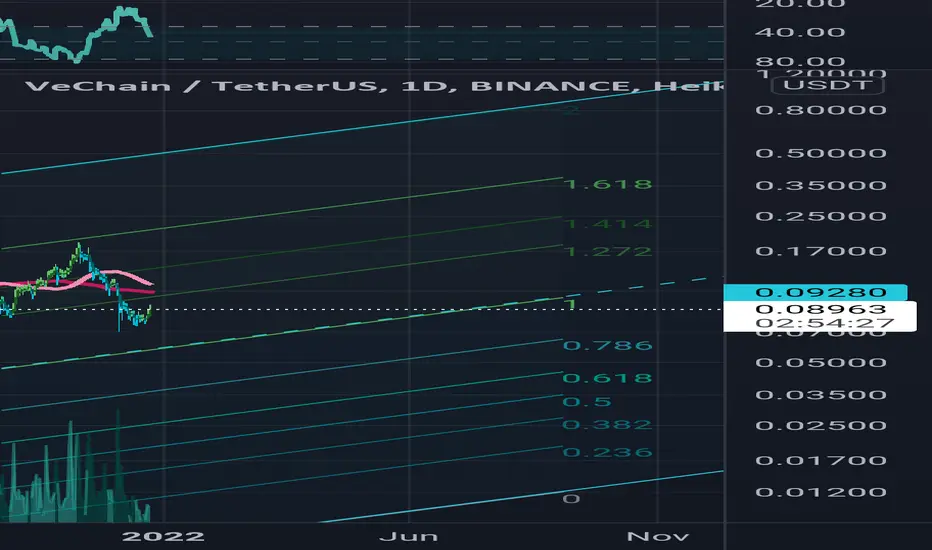Open the USDT currency selector
Viewport: 932px width, 550px height.
pyautogui.click(x=827, y=85)
